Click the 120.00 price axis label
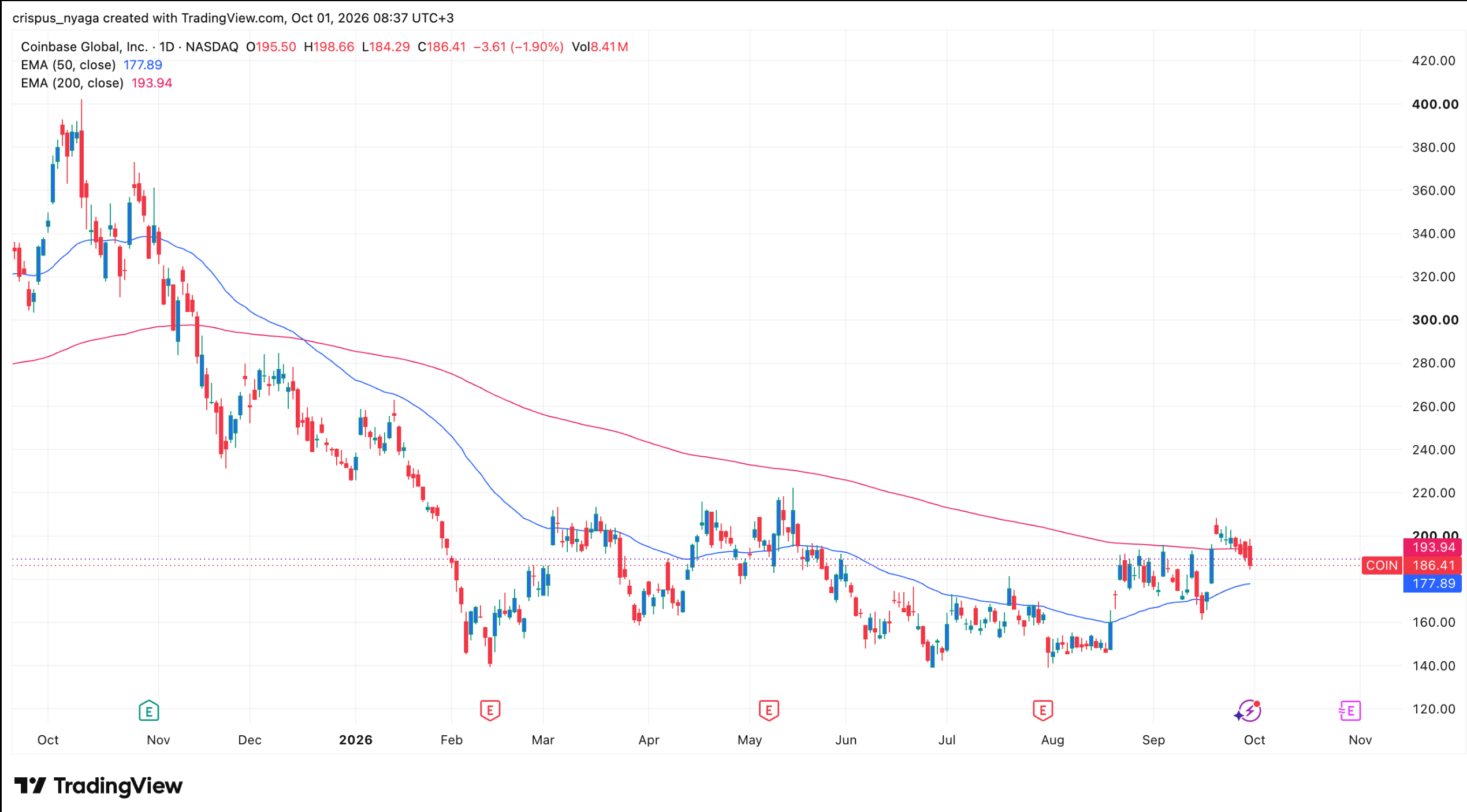This screenshot has width=1467, height=812. 1434,709
